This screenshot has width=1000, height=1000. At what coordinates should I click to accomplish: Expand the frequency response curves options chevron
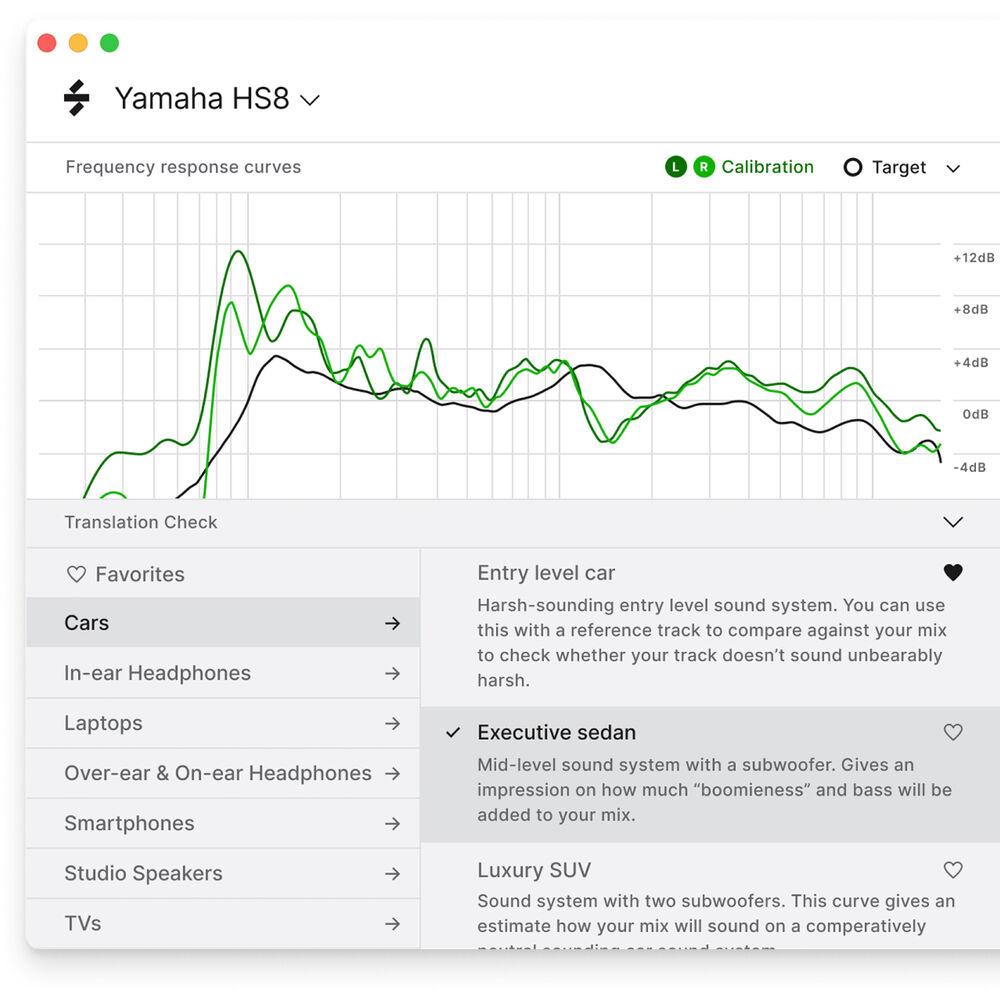[x=953, y=168]
